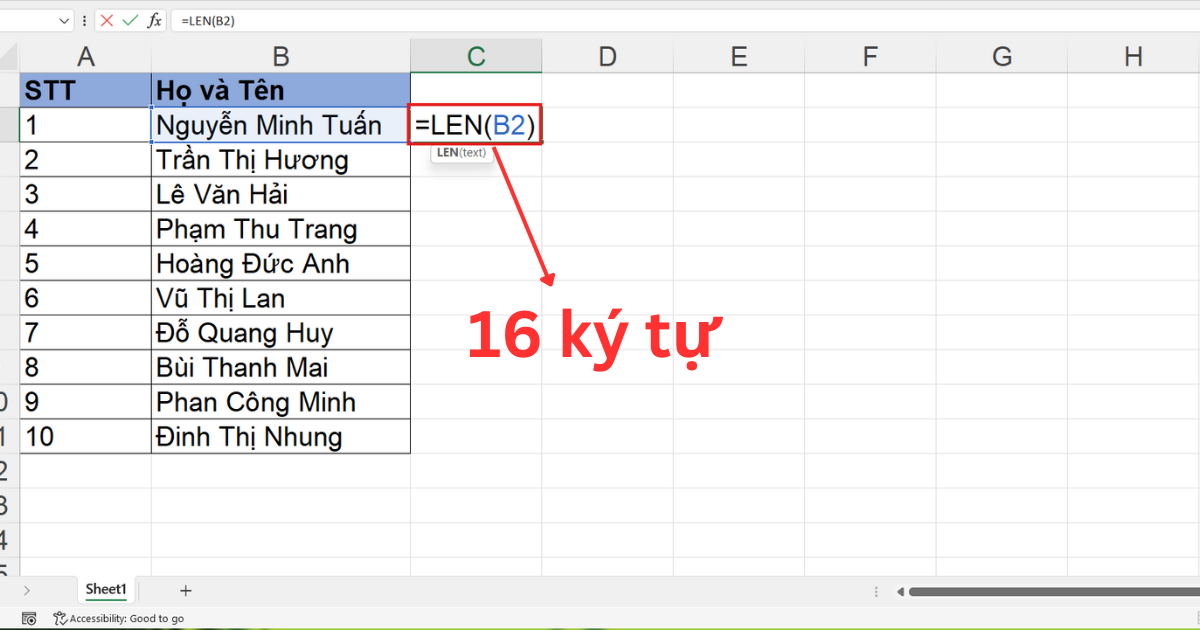Switch to the Sheet1 tab

(x=105, y=590)
